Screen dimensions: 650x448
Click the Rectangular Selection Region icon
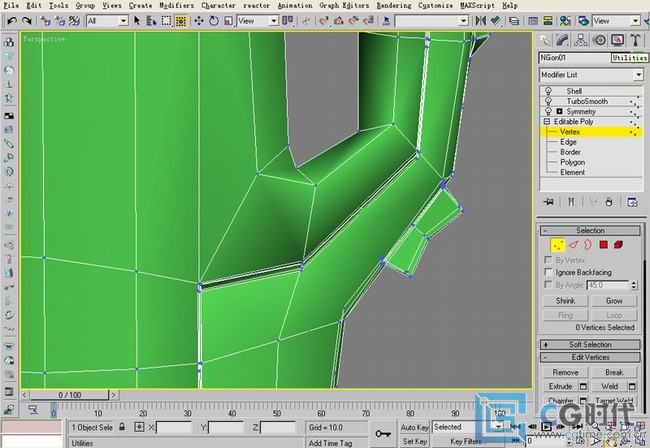(x=166, y=21)
